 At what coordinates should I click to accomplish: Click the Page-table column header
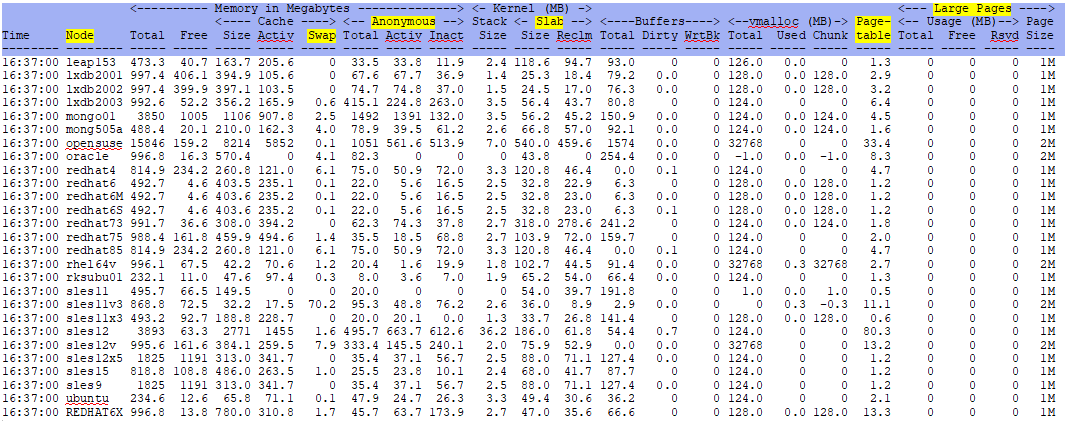point(873,29)
